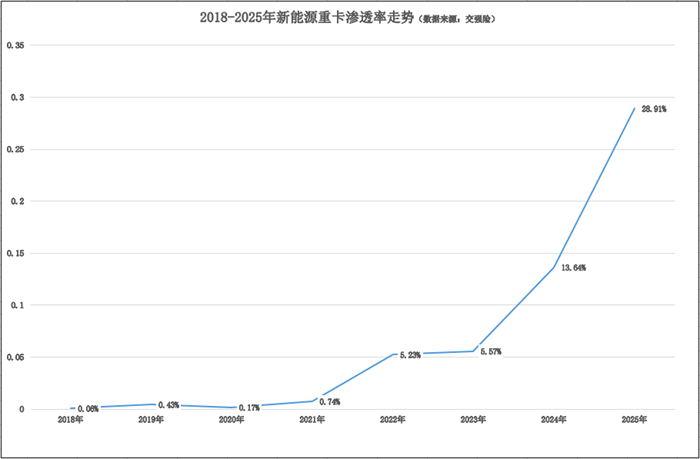Select the 0.43% data label
Image resolution: width=700 pixels, height=459 pixels.
click(168, 405)
